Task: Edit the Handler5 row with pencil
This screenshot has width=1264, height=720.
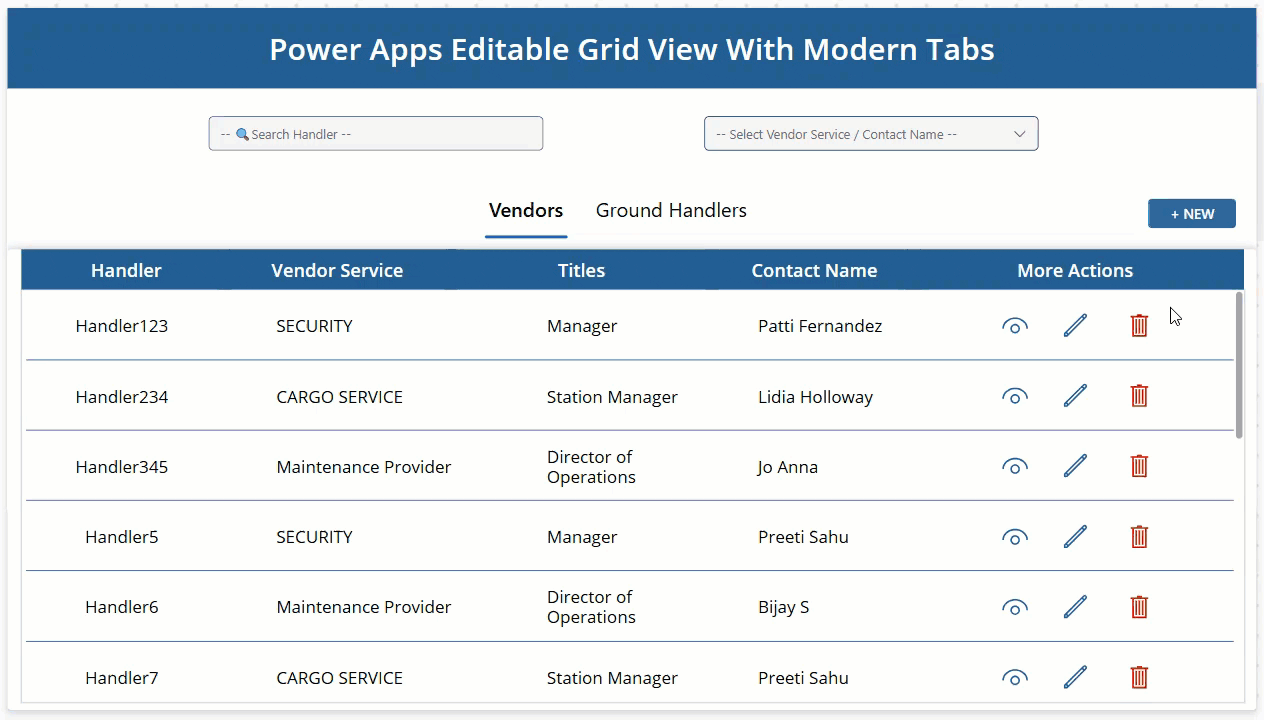Action: 1075,536
